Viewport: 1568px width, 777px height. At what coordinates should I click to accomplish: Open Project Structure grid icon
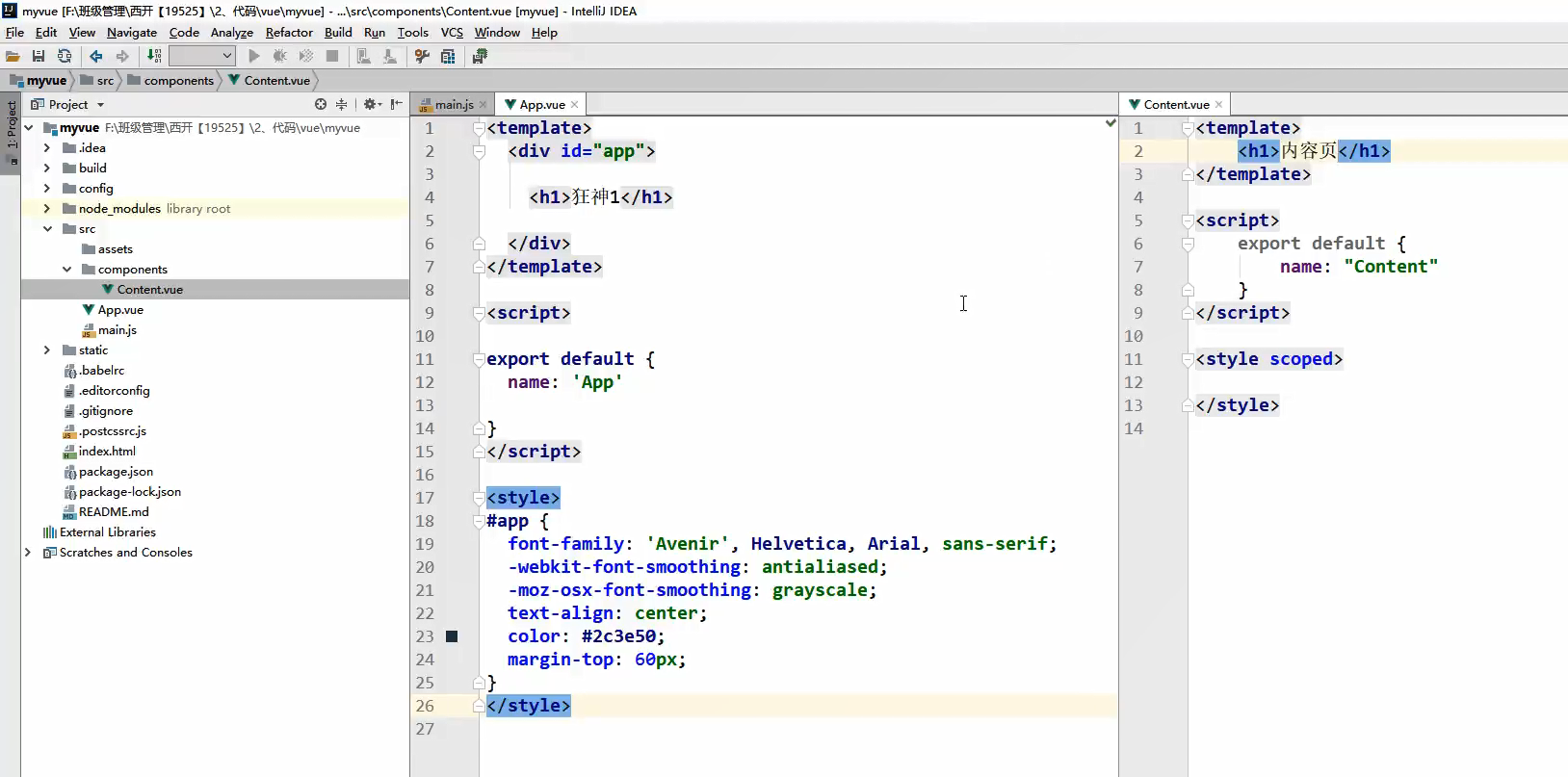coord(448,57)
